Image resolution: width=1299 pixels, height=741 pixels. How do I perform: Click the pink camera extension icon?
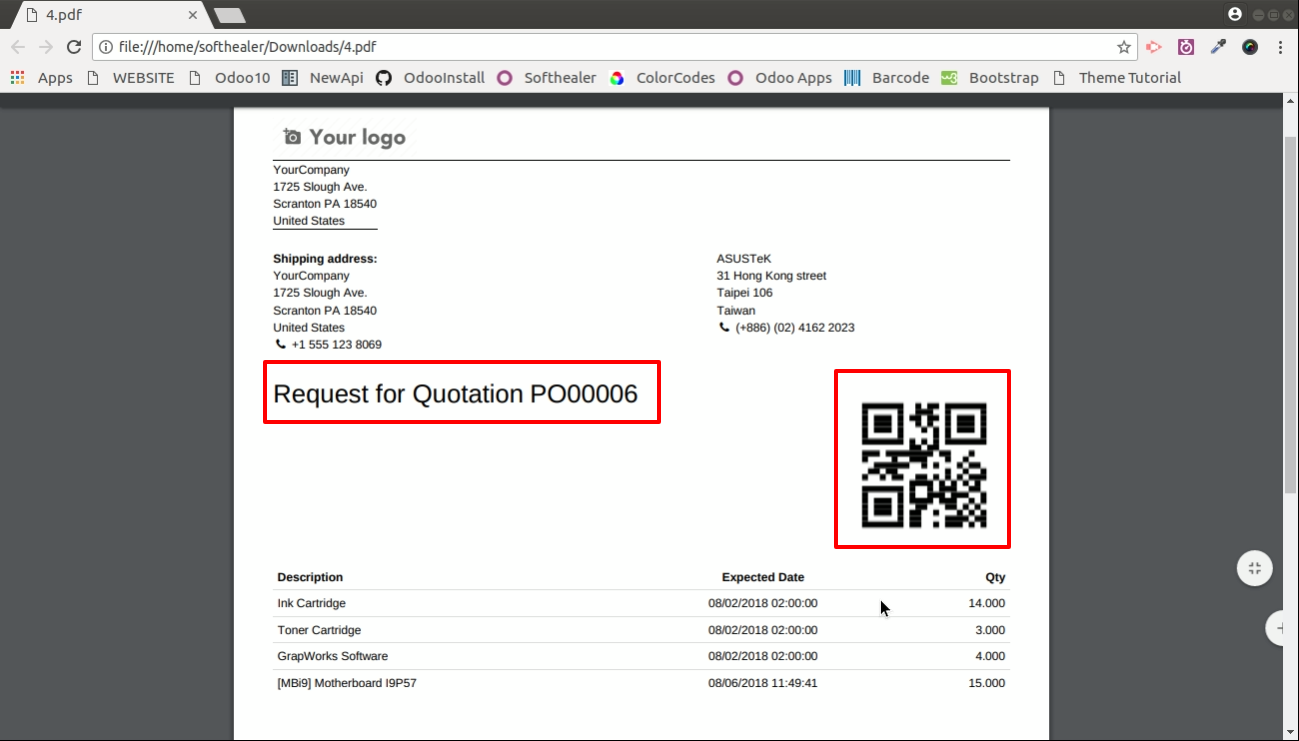[1186, 47]
